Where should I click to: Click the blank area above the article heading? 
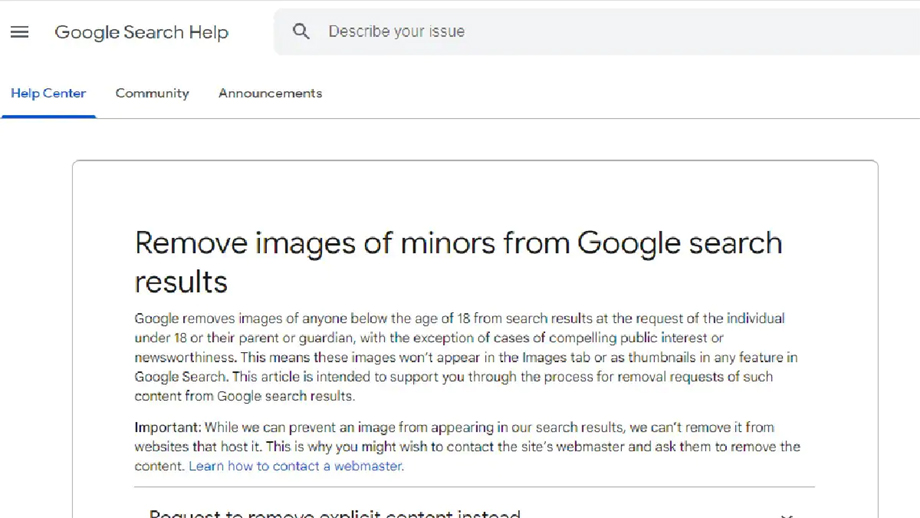tap(475, 195)
